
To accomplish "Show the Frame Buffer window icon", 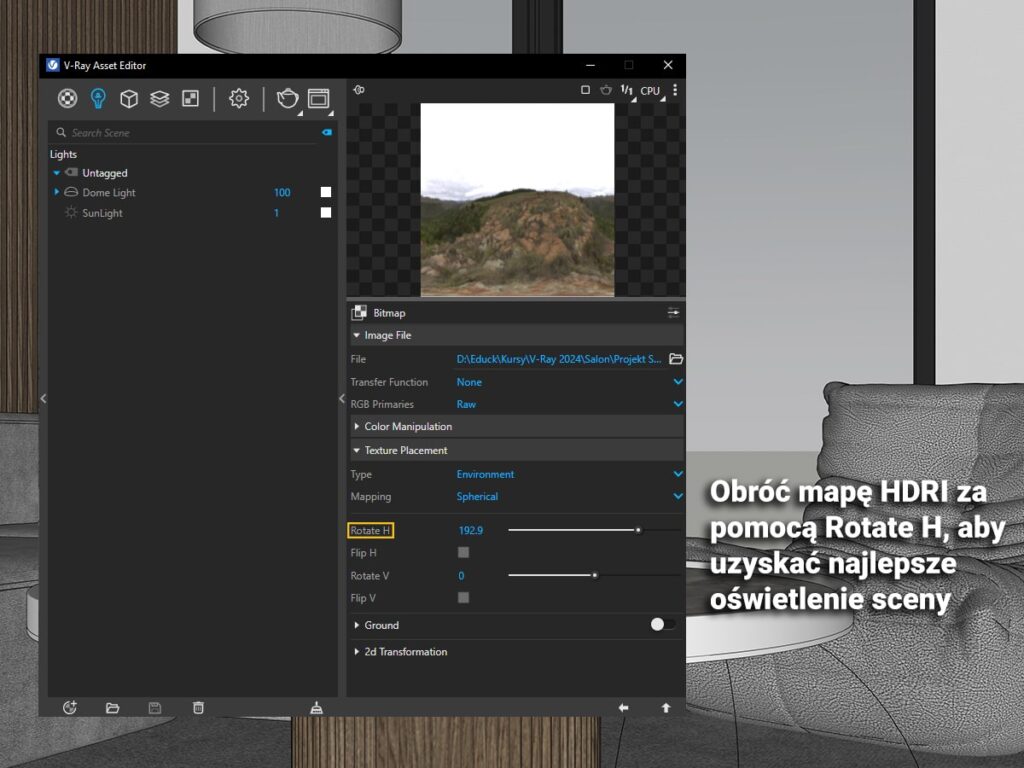I will pos(318,98).
